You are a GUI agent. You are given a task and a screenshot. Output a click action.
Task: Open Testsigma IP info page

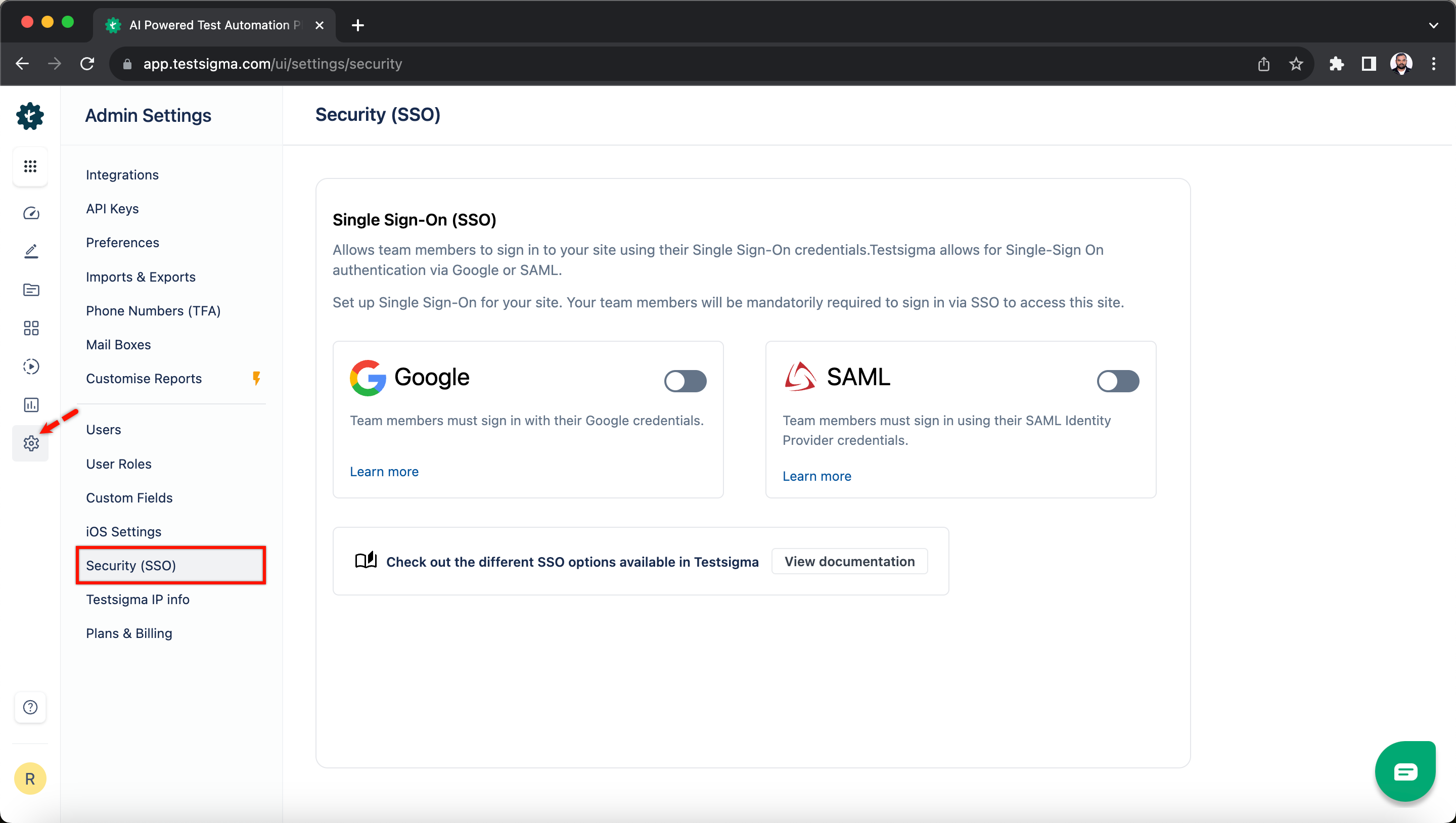coord(138,599)
